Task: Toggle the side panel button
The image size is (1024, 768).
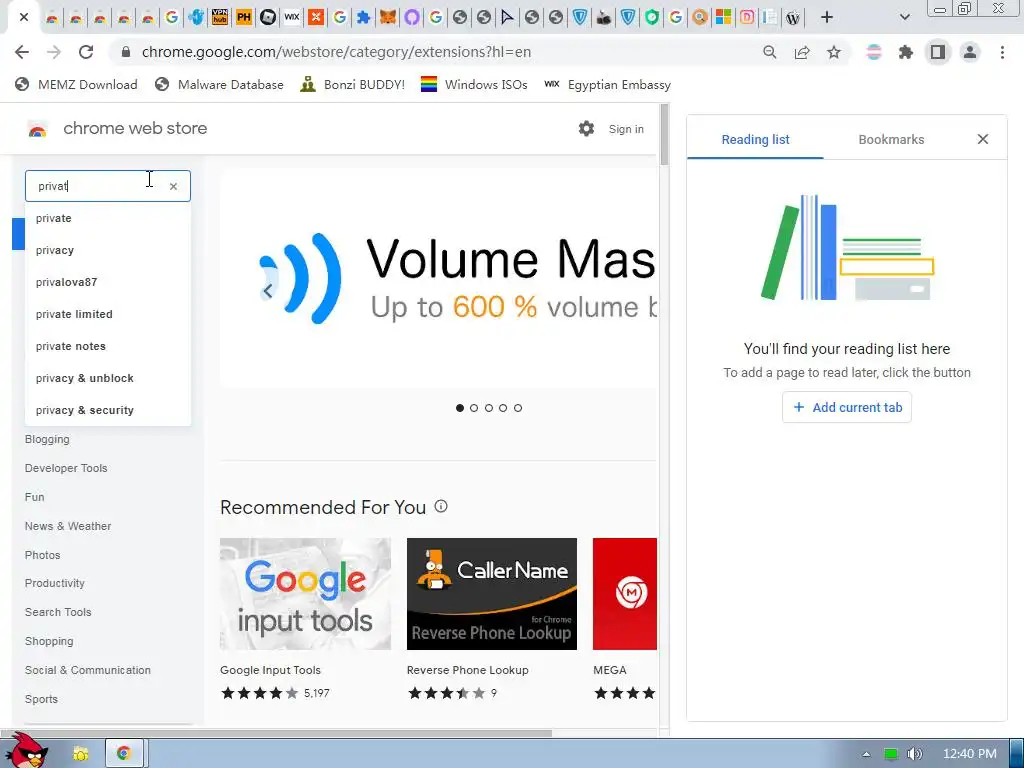Action: pos(938,52)
